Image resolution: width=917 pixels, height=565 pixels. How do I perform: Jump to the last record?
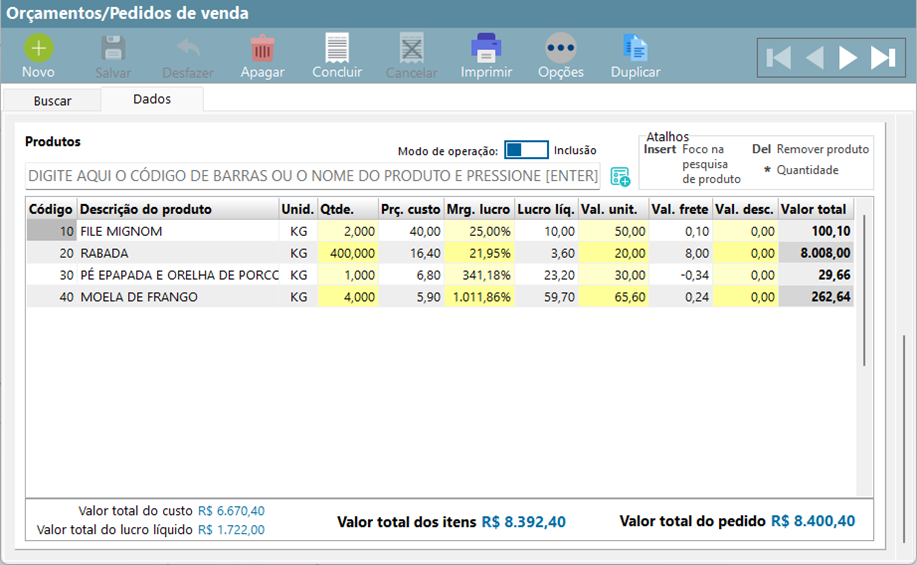pyautogui.click(x=883, y=58)
